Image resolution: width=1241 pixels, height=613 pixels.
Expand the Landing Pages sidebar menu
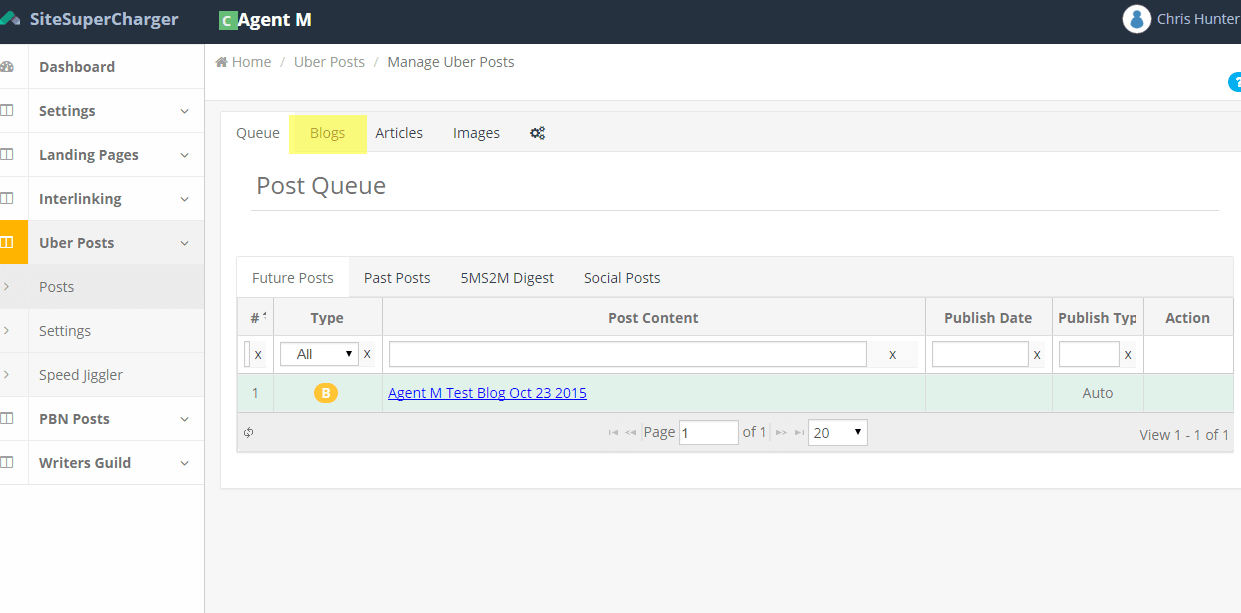tap(184, 155)
